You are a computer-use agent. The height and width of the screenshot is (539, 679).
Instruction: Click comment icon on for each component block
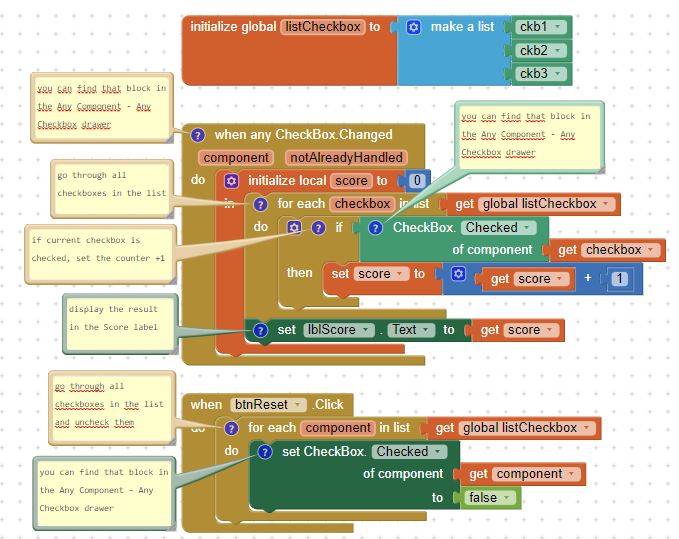click(231, 428)
